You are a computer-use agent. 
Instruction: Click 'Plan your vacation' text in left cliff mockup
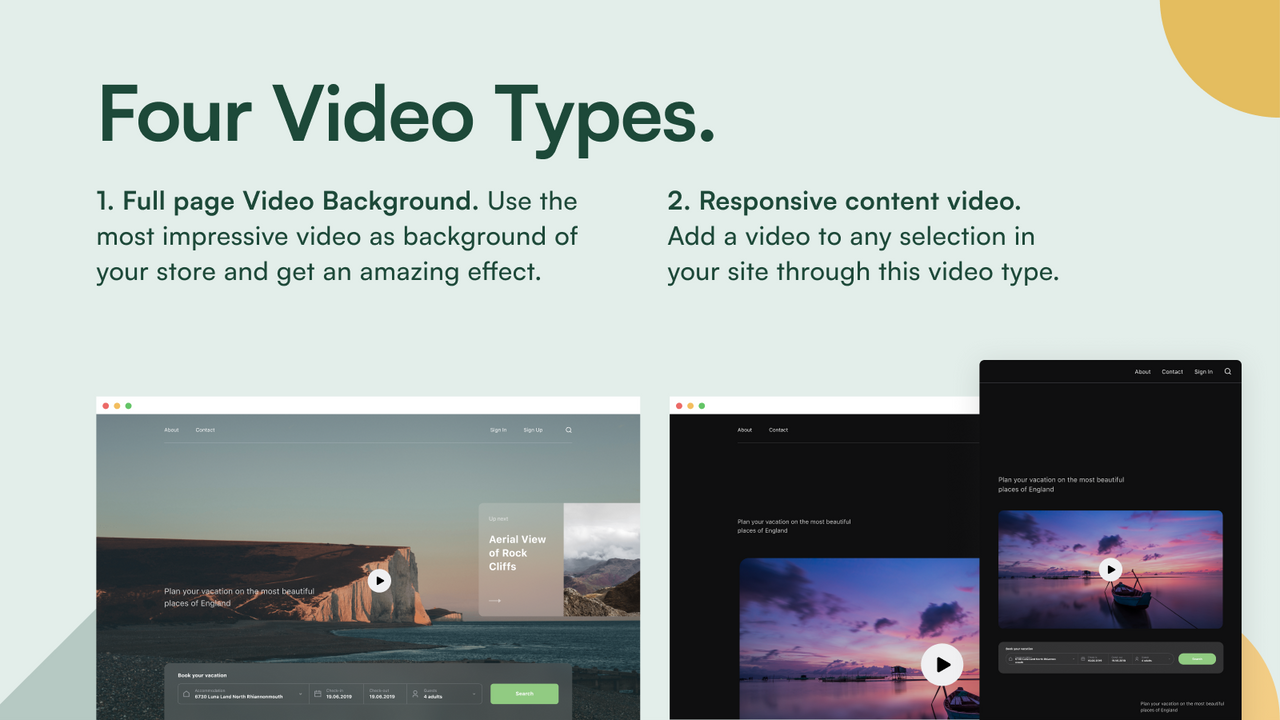click(239, 597)
